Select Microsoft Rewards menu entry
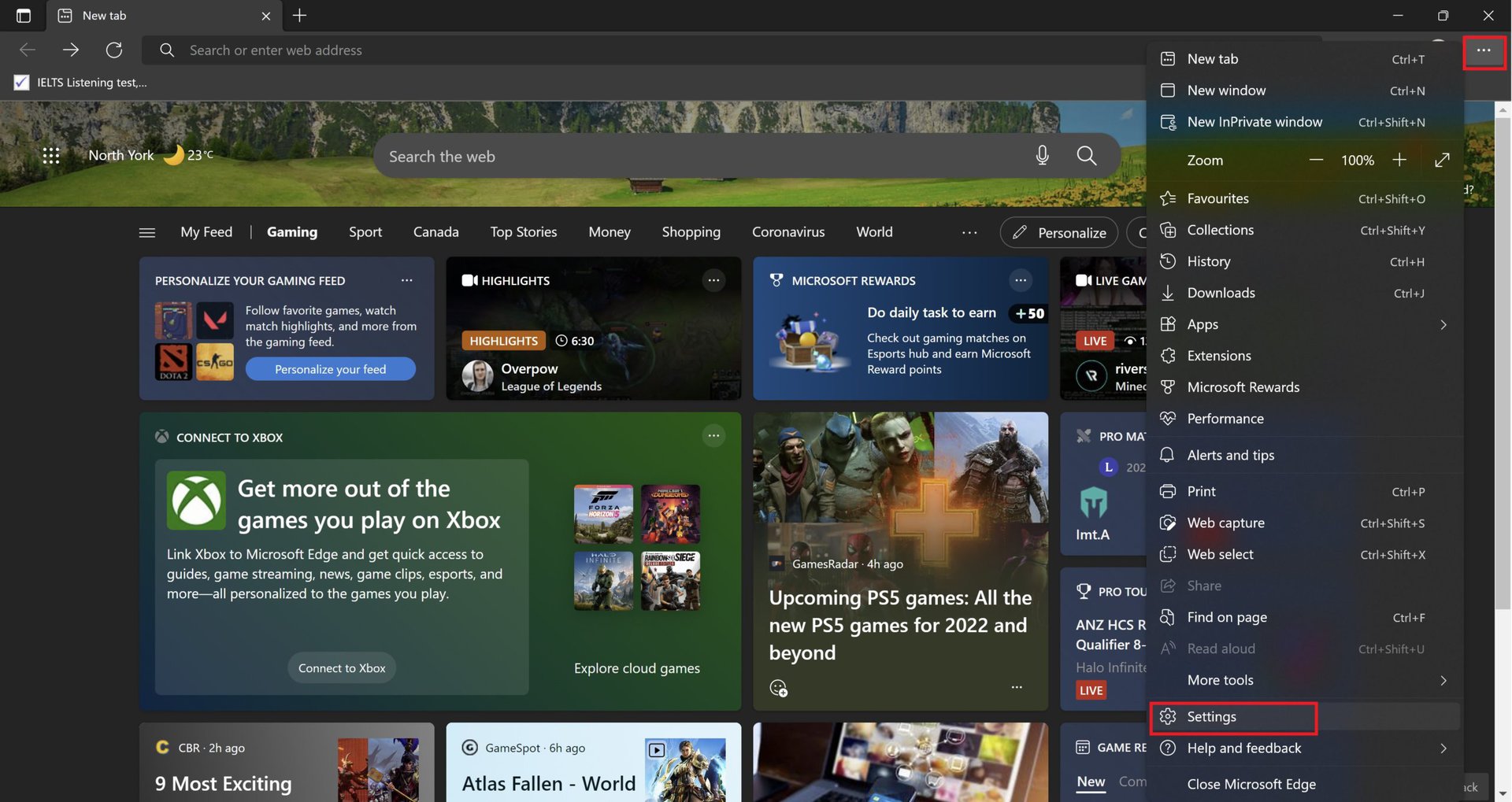 coord(1304,387)
